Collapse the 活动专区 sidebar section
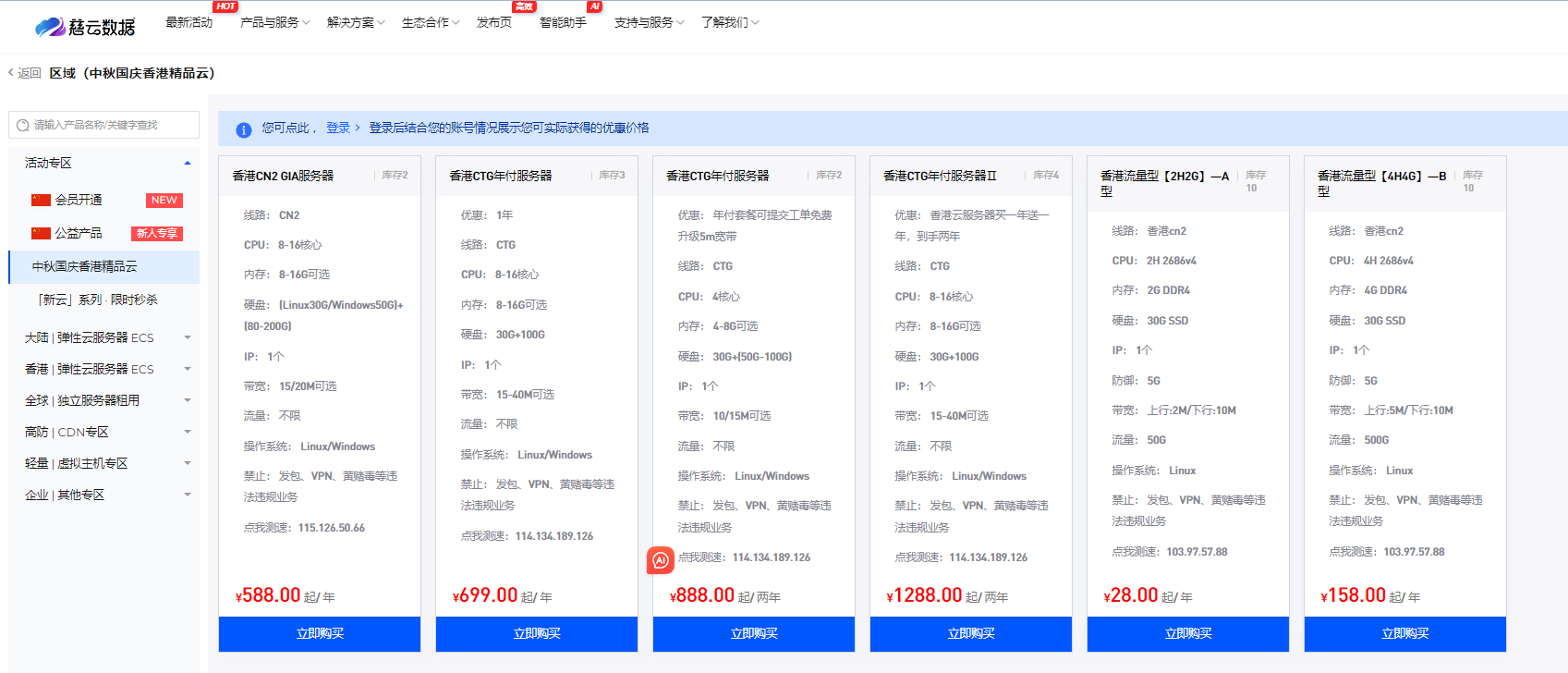 coord(188,164)
